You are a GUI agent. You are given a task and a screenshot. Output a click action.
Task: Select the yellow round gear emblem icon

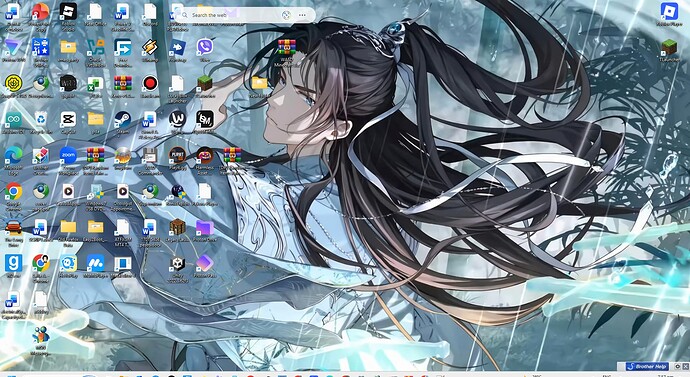(13, 83)
